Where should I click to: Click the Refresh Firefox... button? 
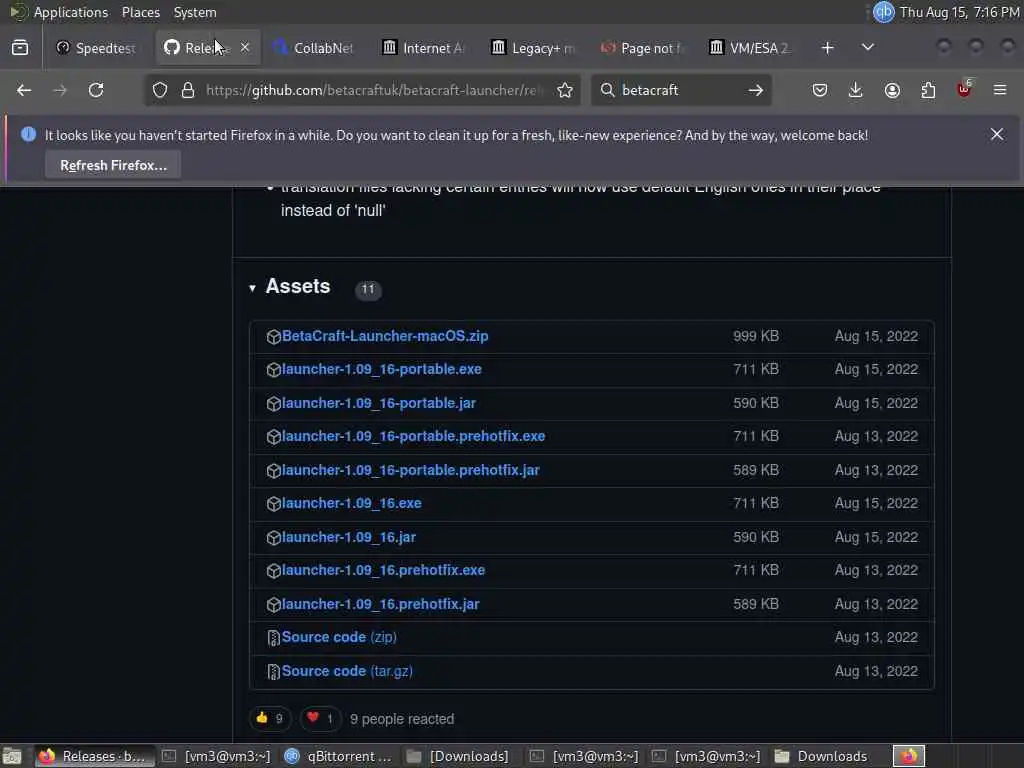[x=113, y=165]
